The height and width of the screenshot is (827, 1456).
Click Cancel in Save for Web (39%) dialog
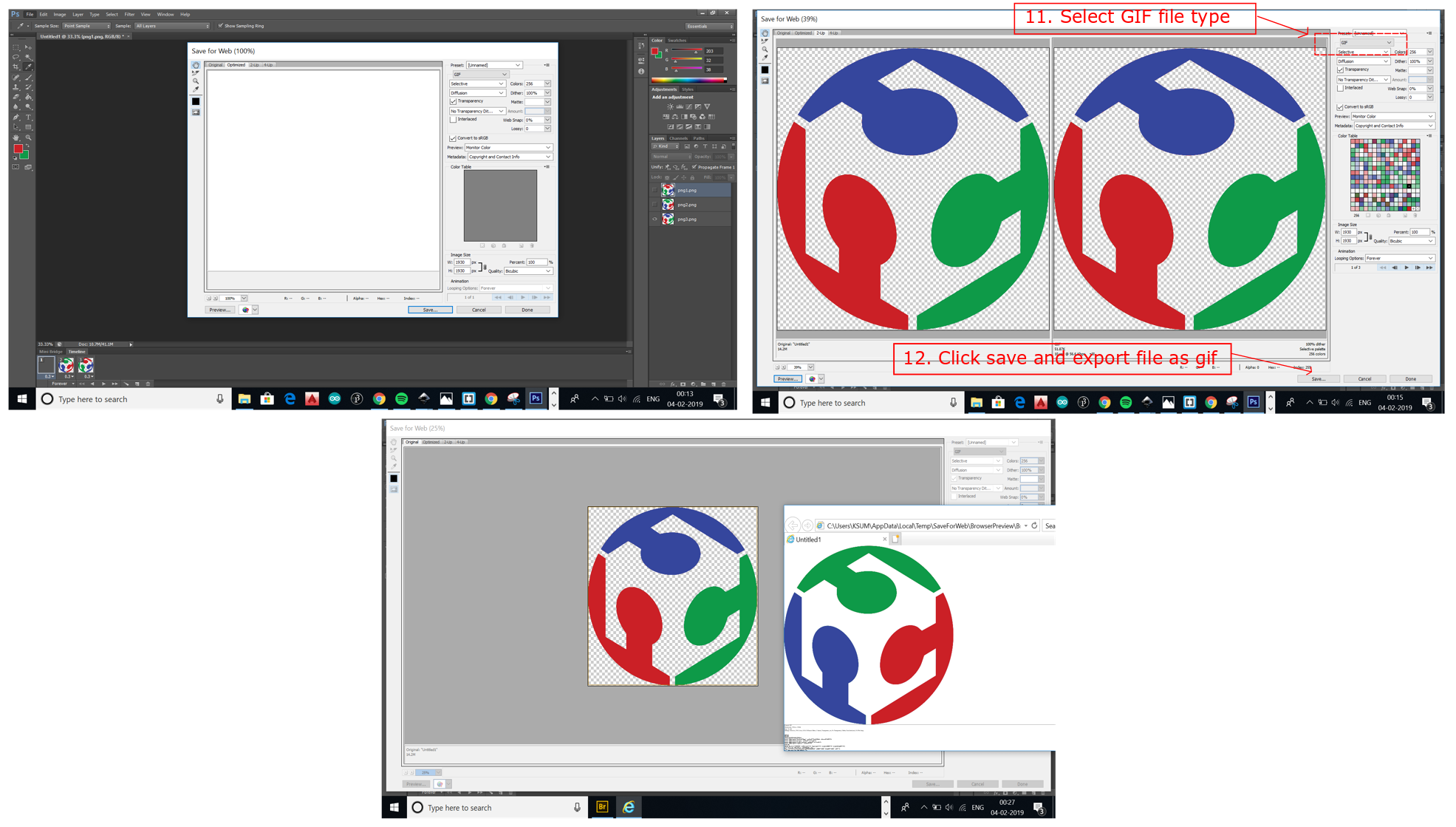[x=1364, y=378]
